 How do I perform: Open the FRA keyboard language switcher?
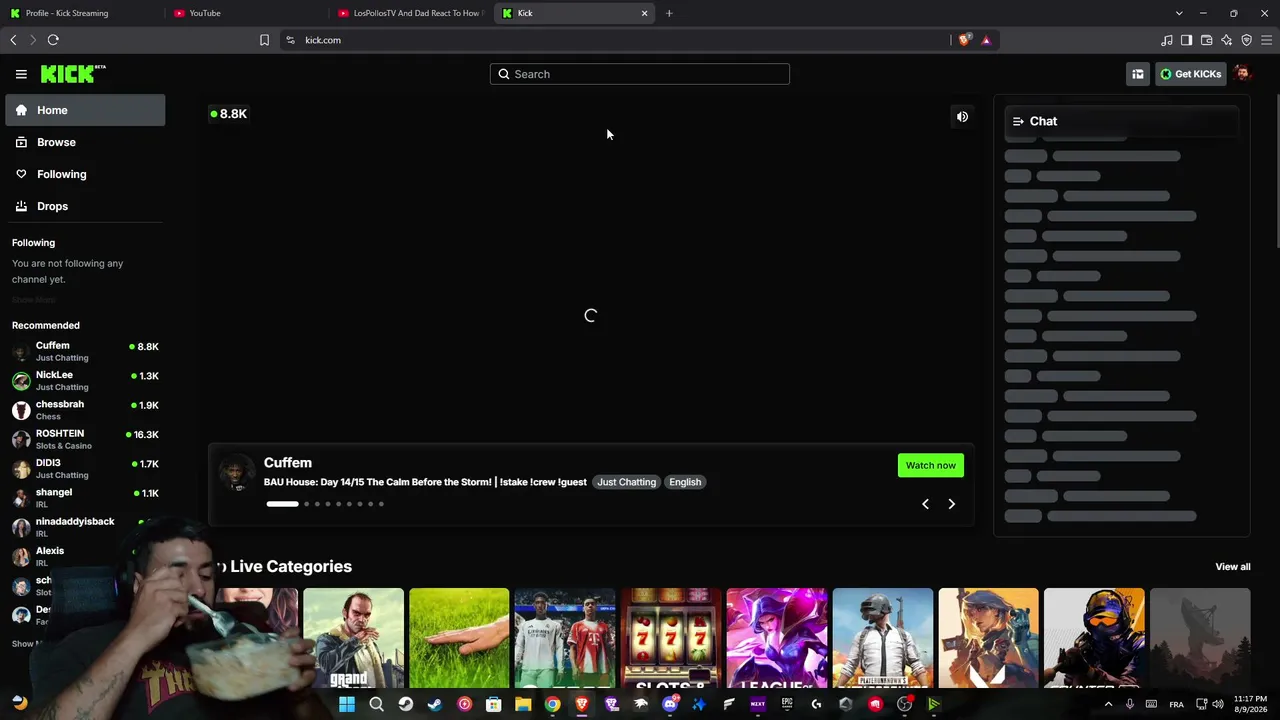1176,704
